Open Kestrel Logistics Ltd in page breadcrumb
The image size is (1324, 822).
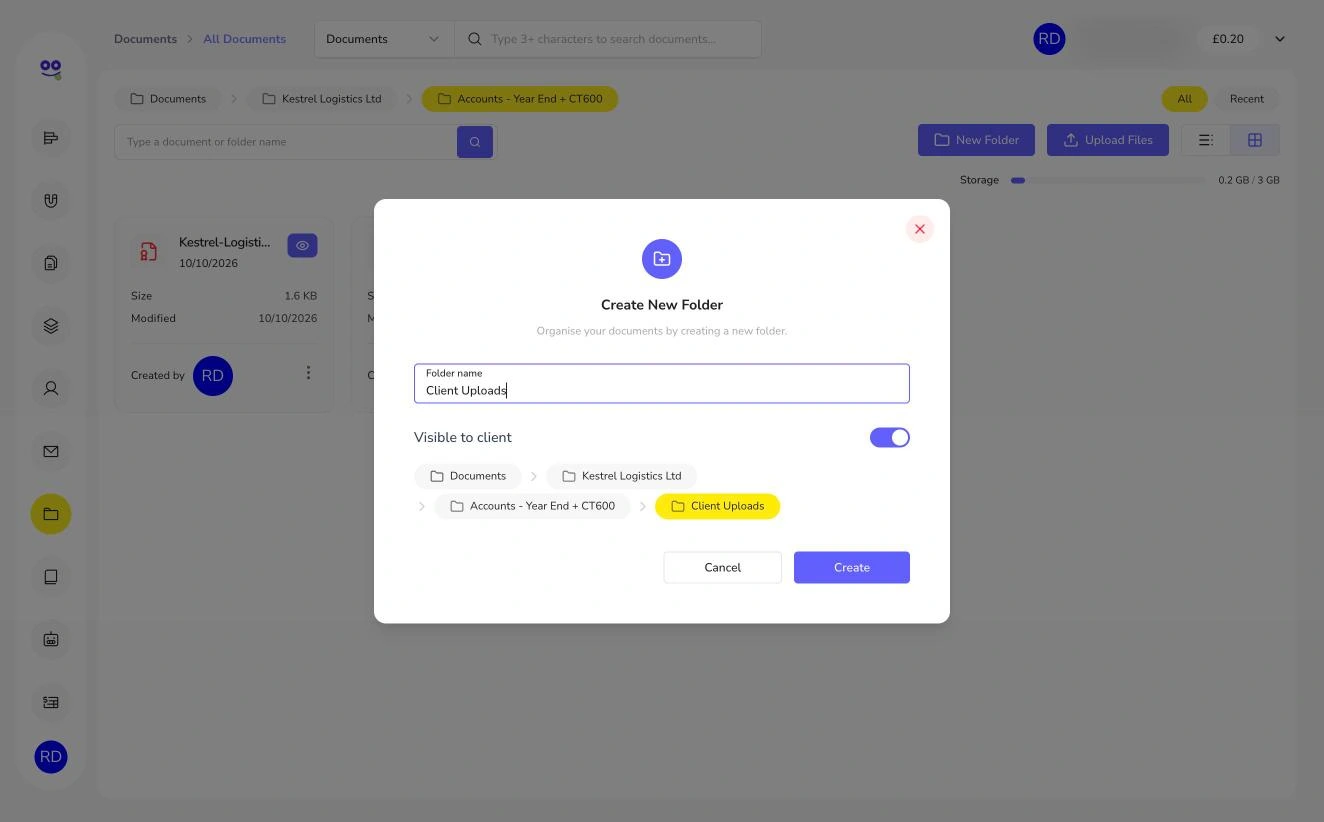point(321,99)
